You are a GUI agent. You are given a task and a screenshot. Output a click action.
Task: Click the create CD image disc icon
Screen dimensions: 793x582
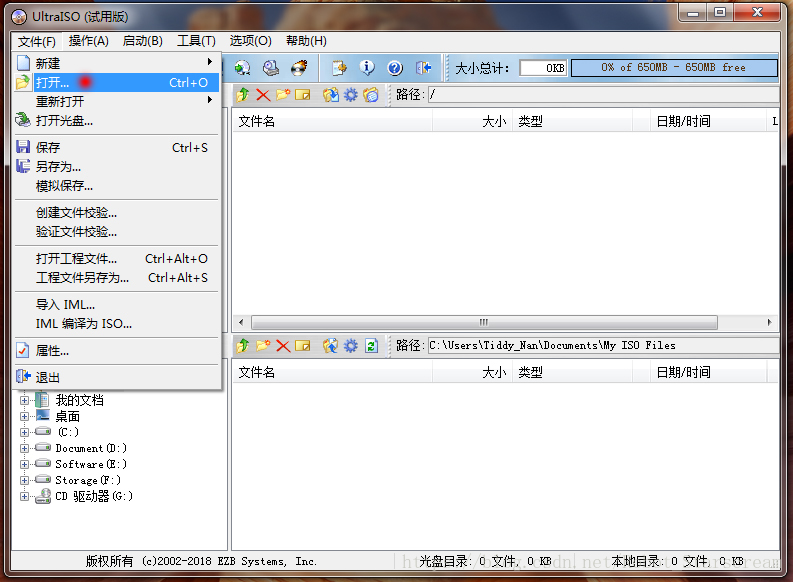[x=243, y=68]
